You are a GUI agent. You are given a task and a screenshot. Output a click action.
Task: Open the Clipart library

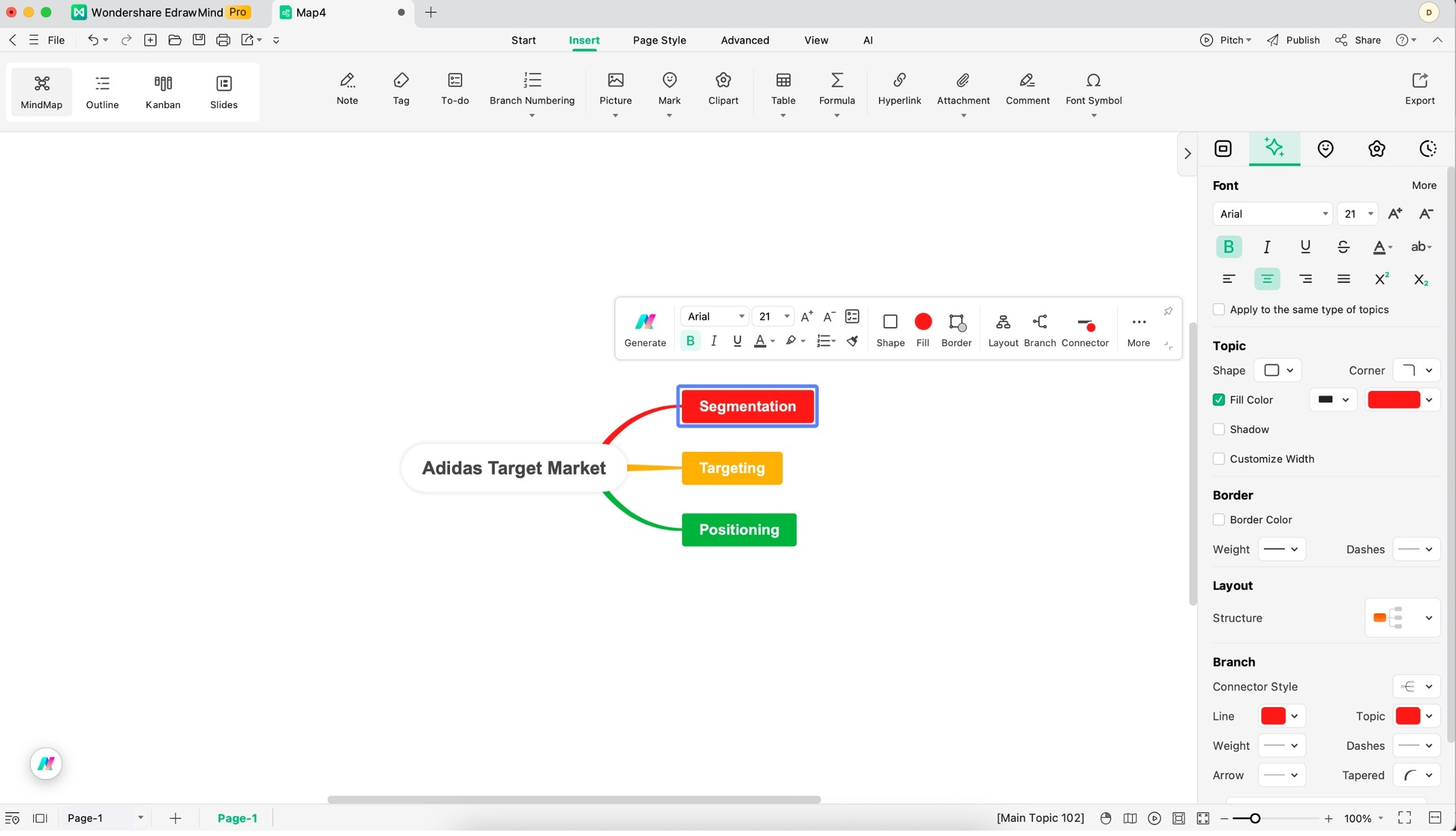click(x=723, y=89)
